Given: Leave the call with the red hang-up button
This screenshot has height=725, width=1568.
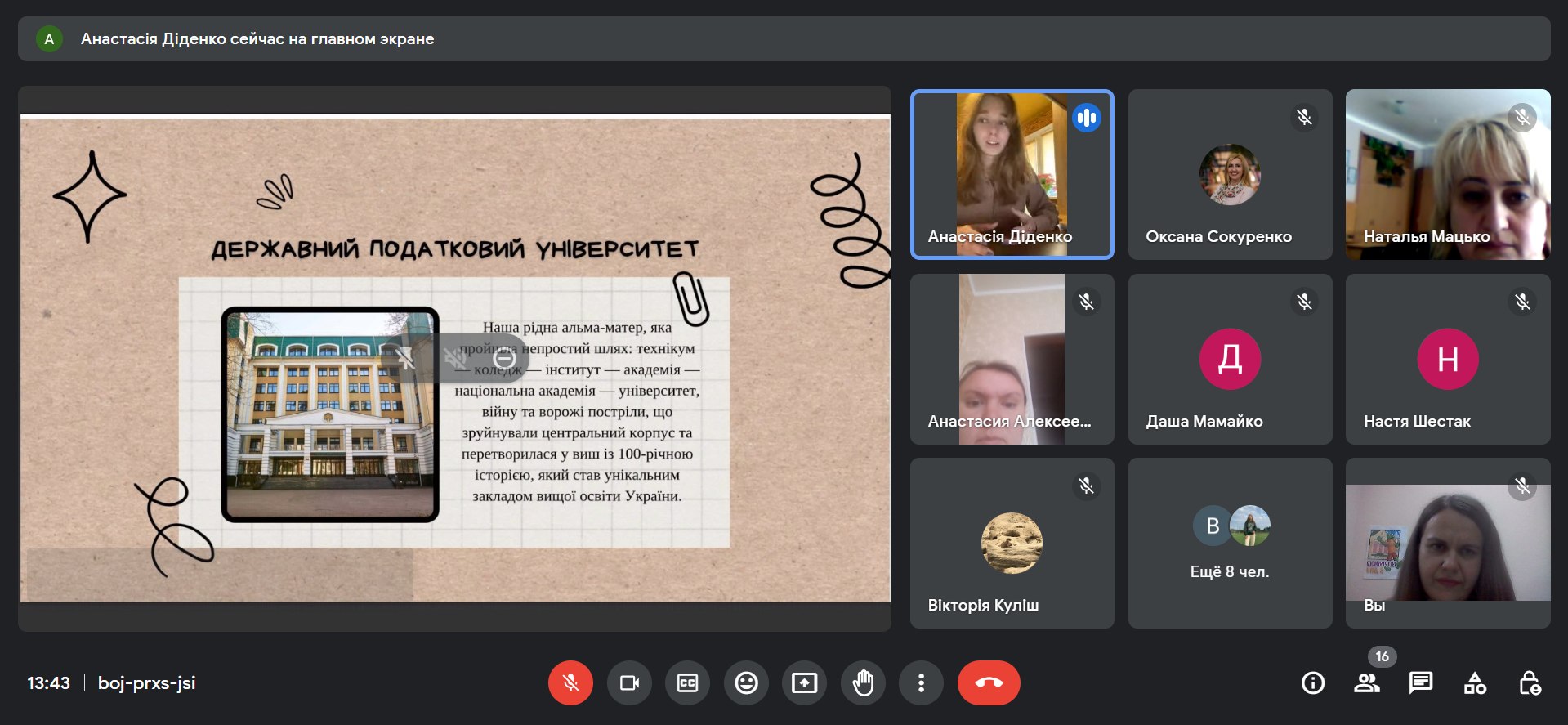Looking at the screenshot, I should click(989, 682).
